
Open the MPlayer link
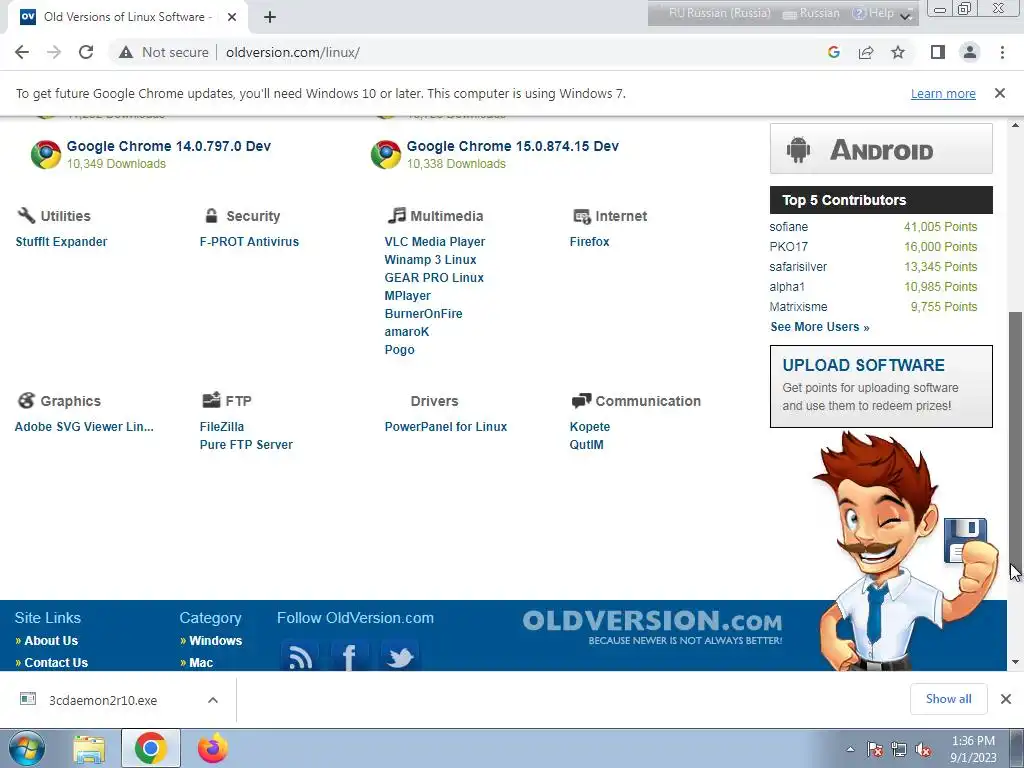pos(408,296)
